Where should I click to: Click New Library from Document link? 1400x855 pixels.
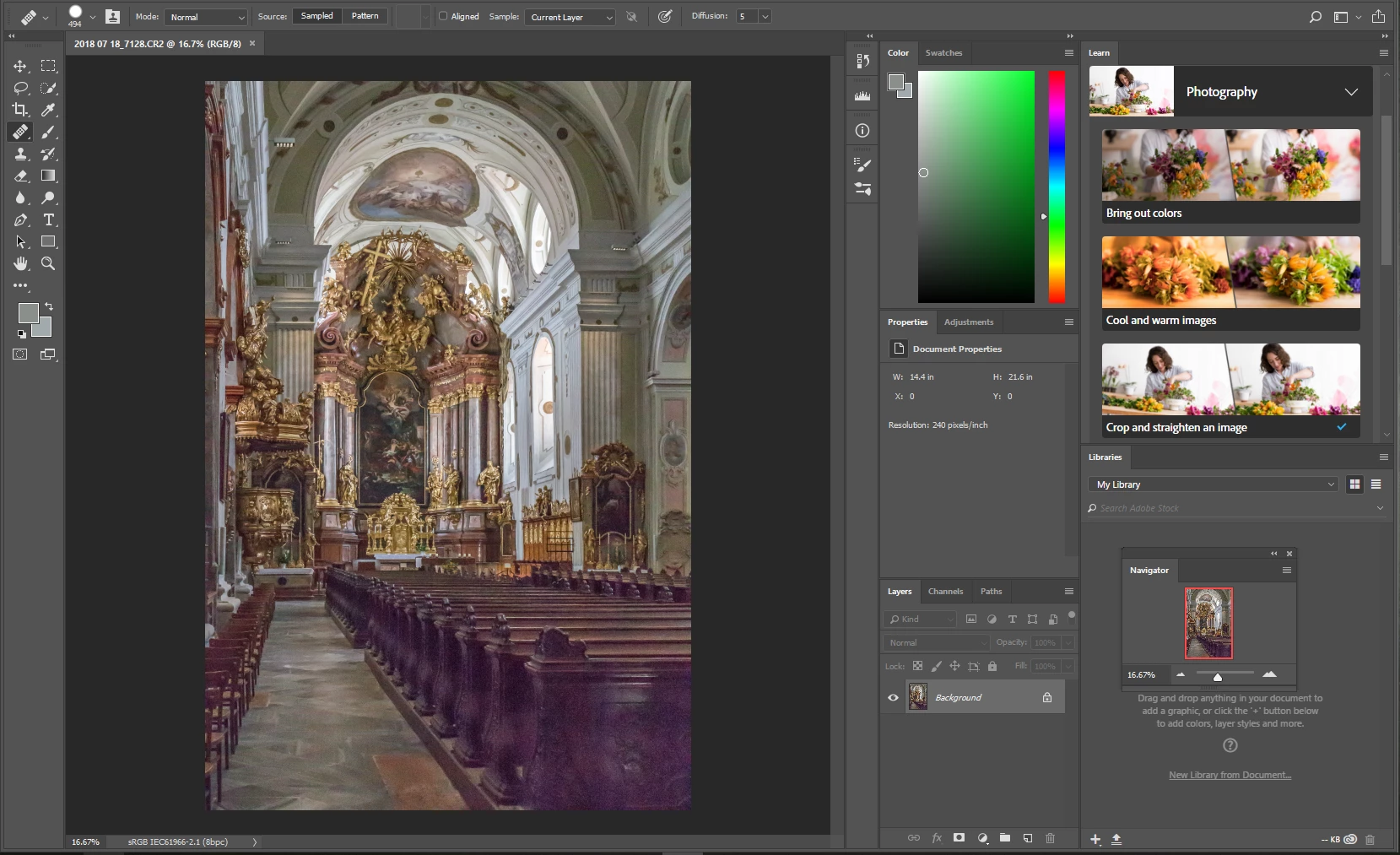coord(1230,775)
